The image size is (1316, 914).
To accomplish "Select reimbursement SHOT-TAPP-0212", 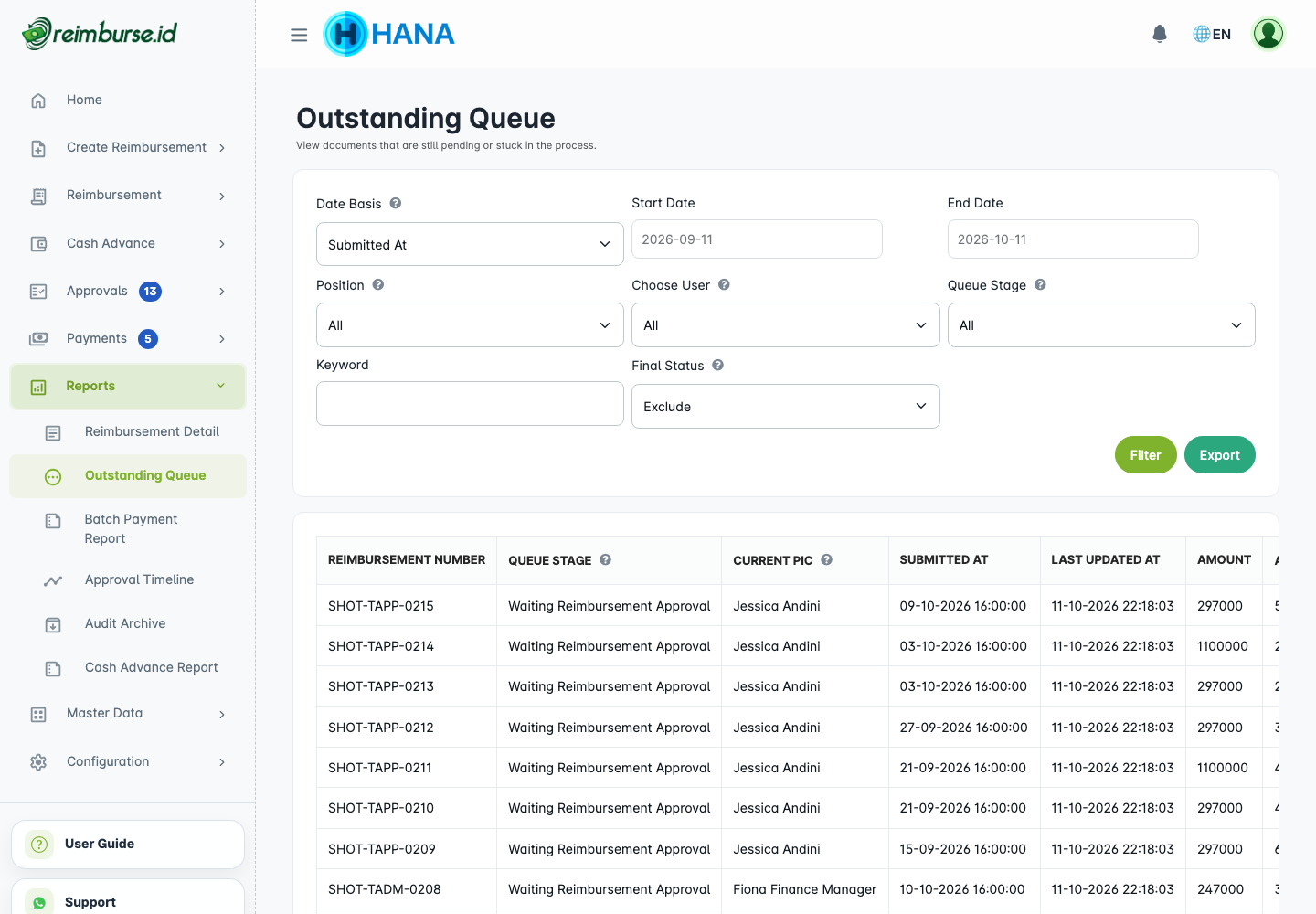I will pos(381,728).
